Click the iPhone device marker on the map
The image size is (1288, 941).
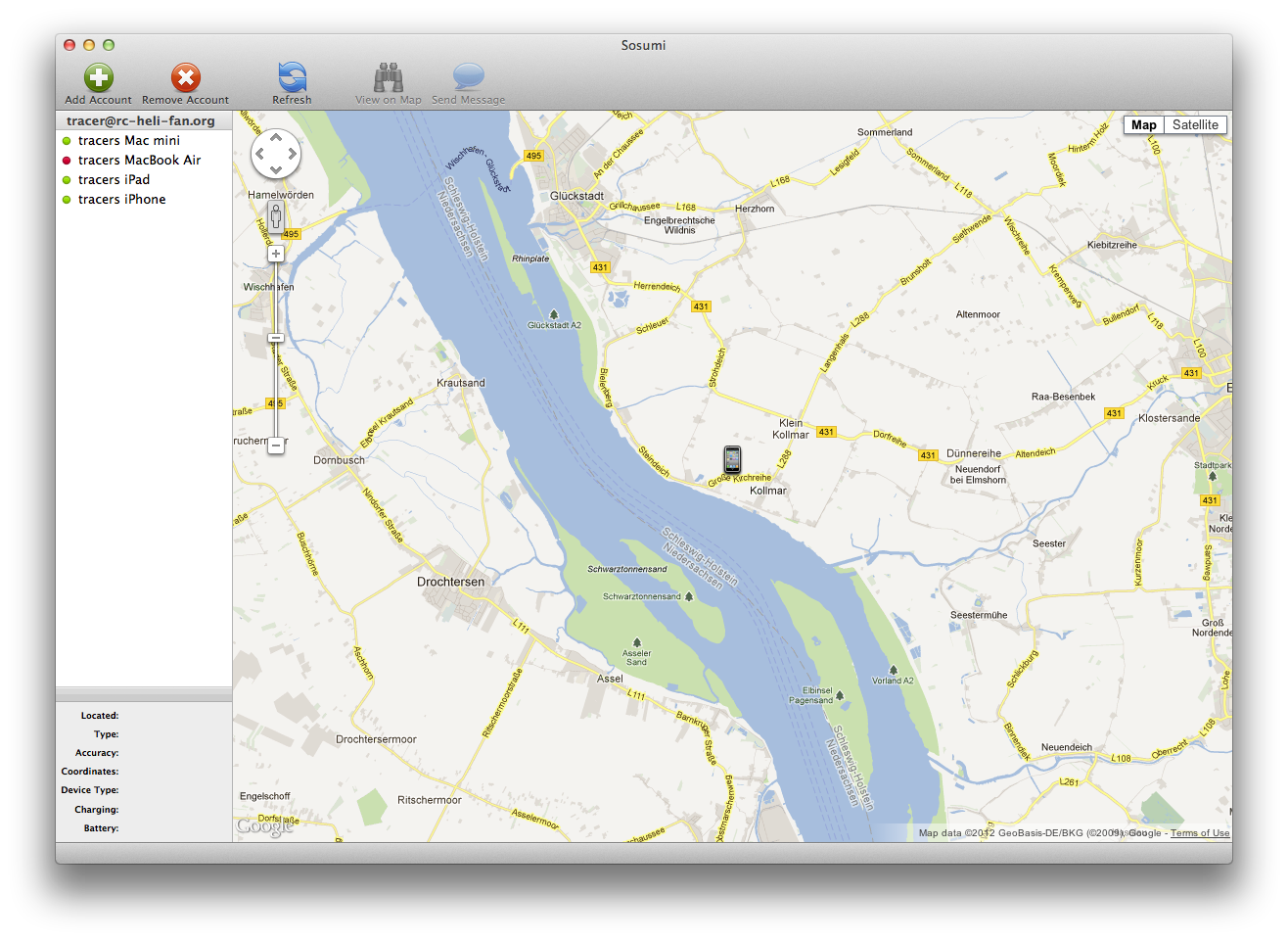[732, 459]
